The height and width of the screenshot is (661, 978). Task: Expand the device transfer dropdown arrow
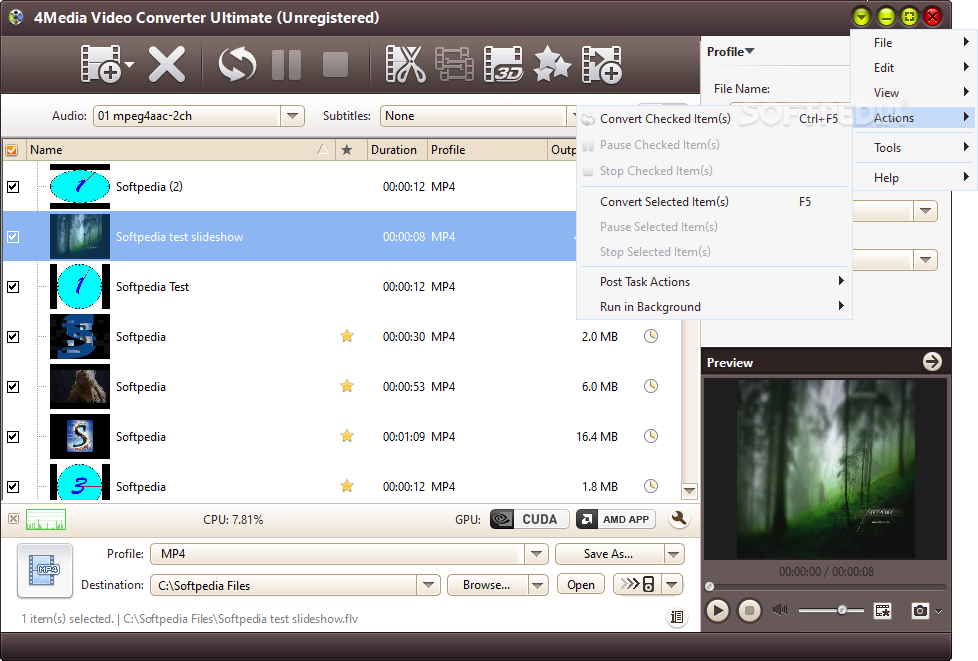pyautogui.click(x=672, y=585)
